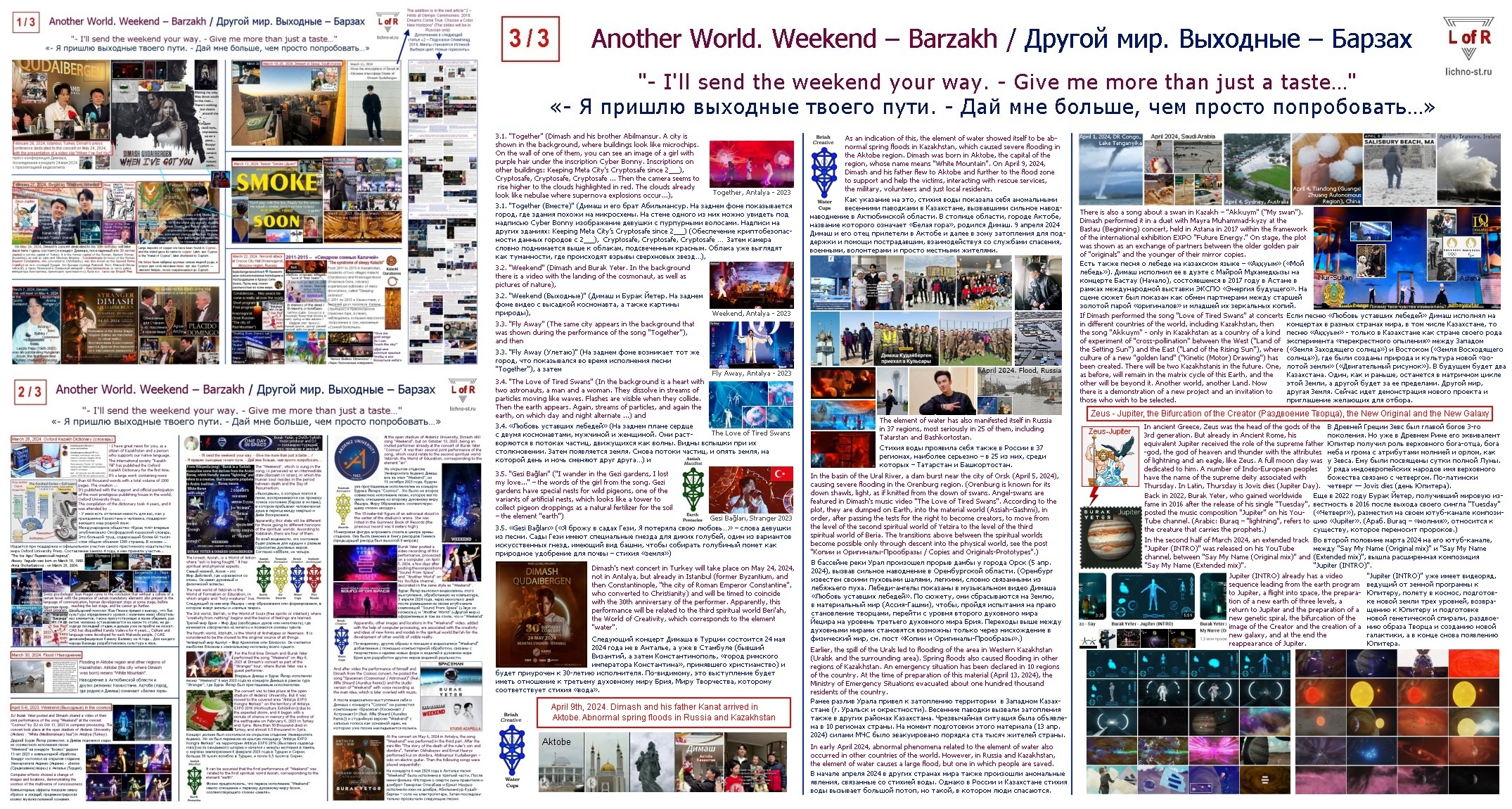The image size is (1512, 809).
Task: Open the Together, Antalya - 2023 thumbnail
Action: click(751, 164)
